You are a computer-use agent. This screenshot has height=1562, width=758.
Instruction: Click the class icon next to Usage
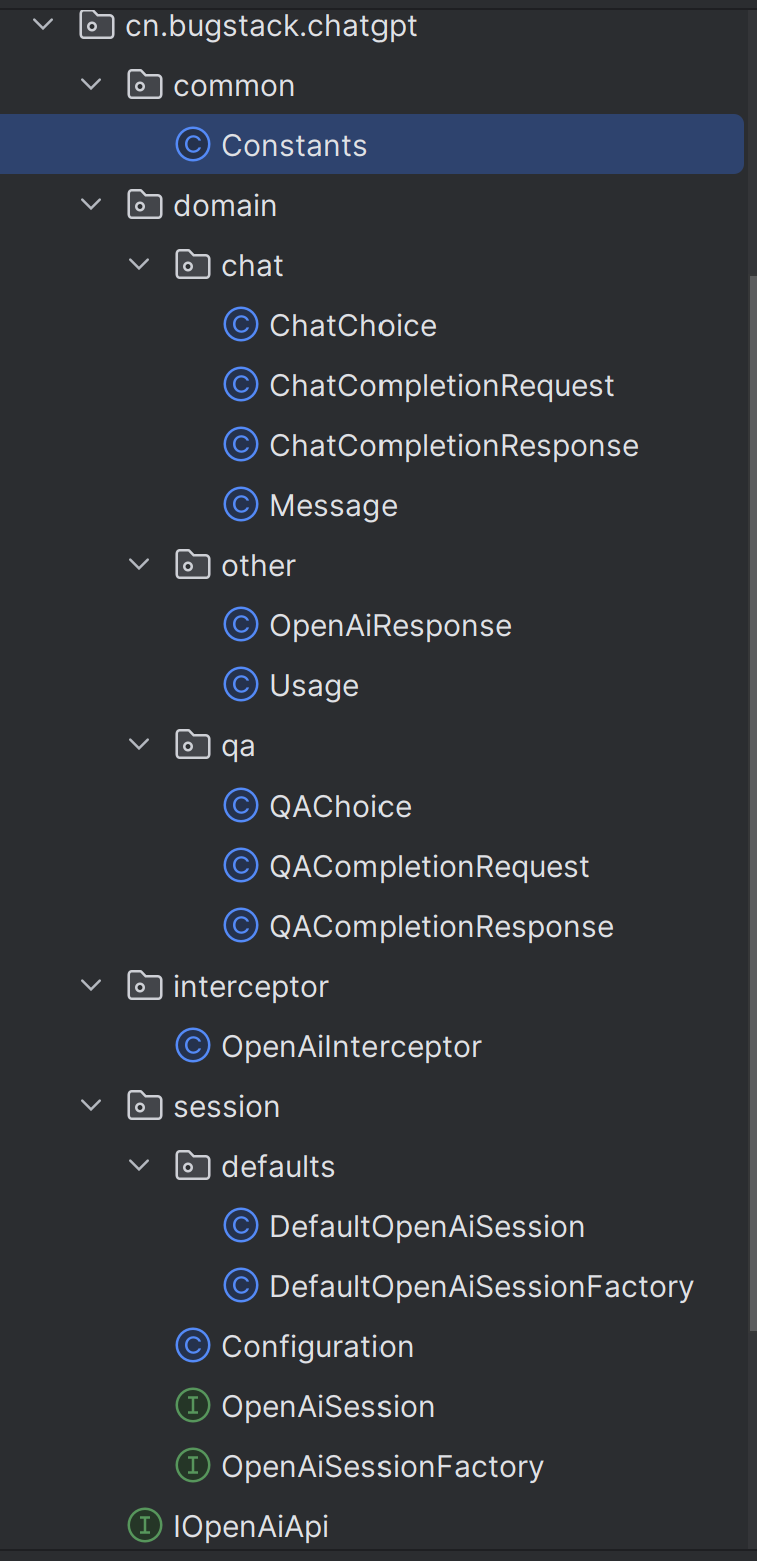[240, 685]
